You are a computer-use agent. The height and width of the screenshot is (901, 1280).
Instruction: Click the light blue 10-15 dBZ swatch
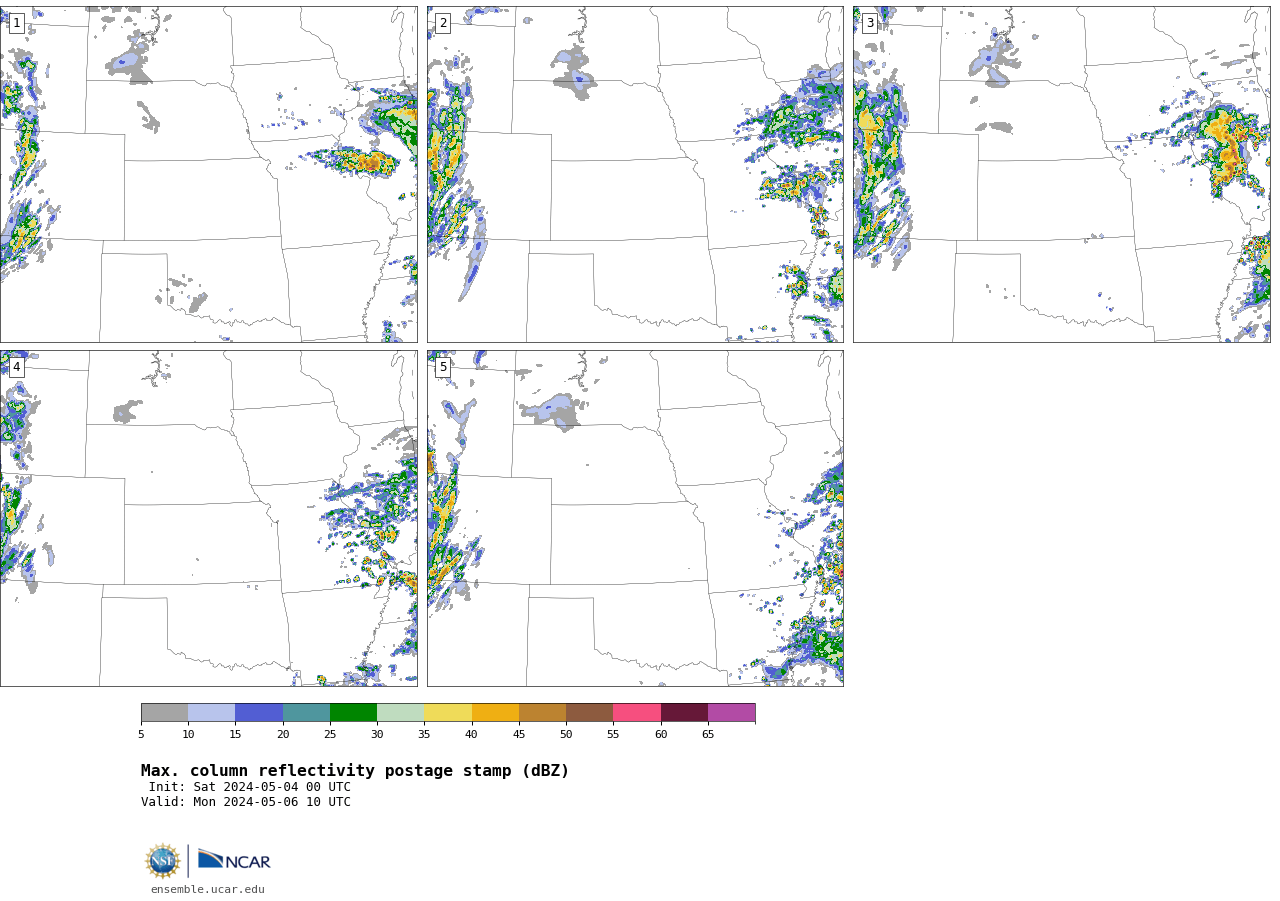pos(211,713)
